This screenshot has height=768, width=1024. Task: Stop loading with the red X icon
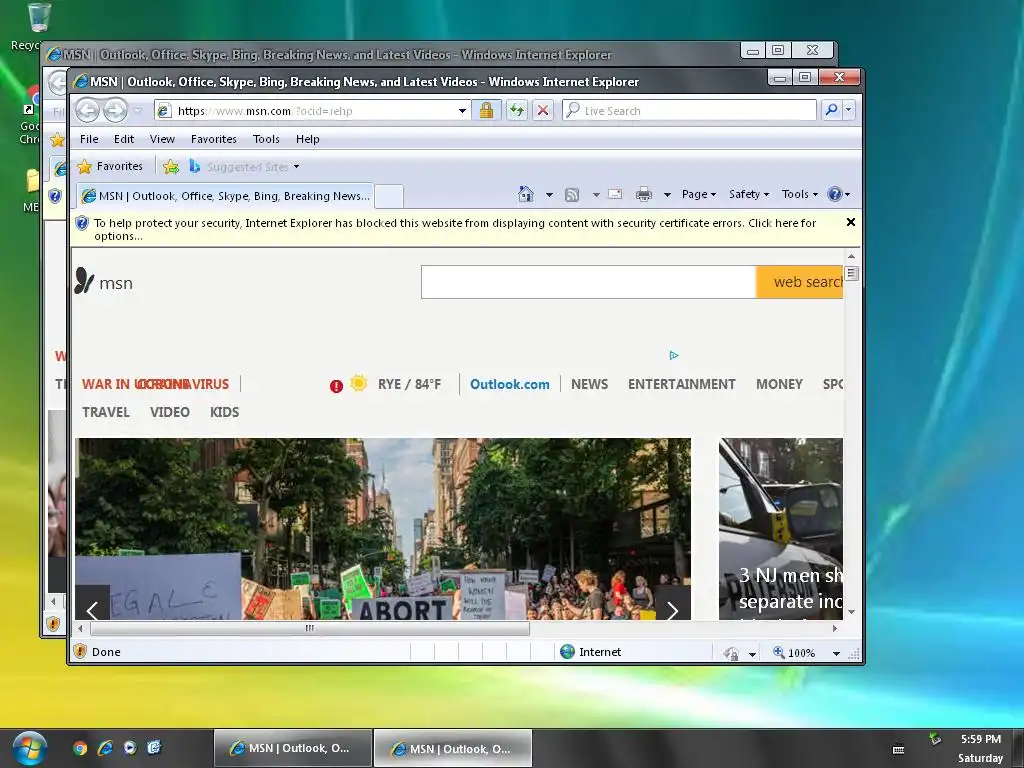543,110
